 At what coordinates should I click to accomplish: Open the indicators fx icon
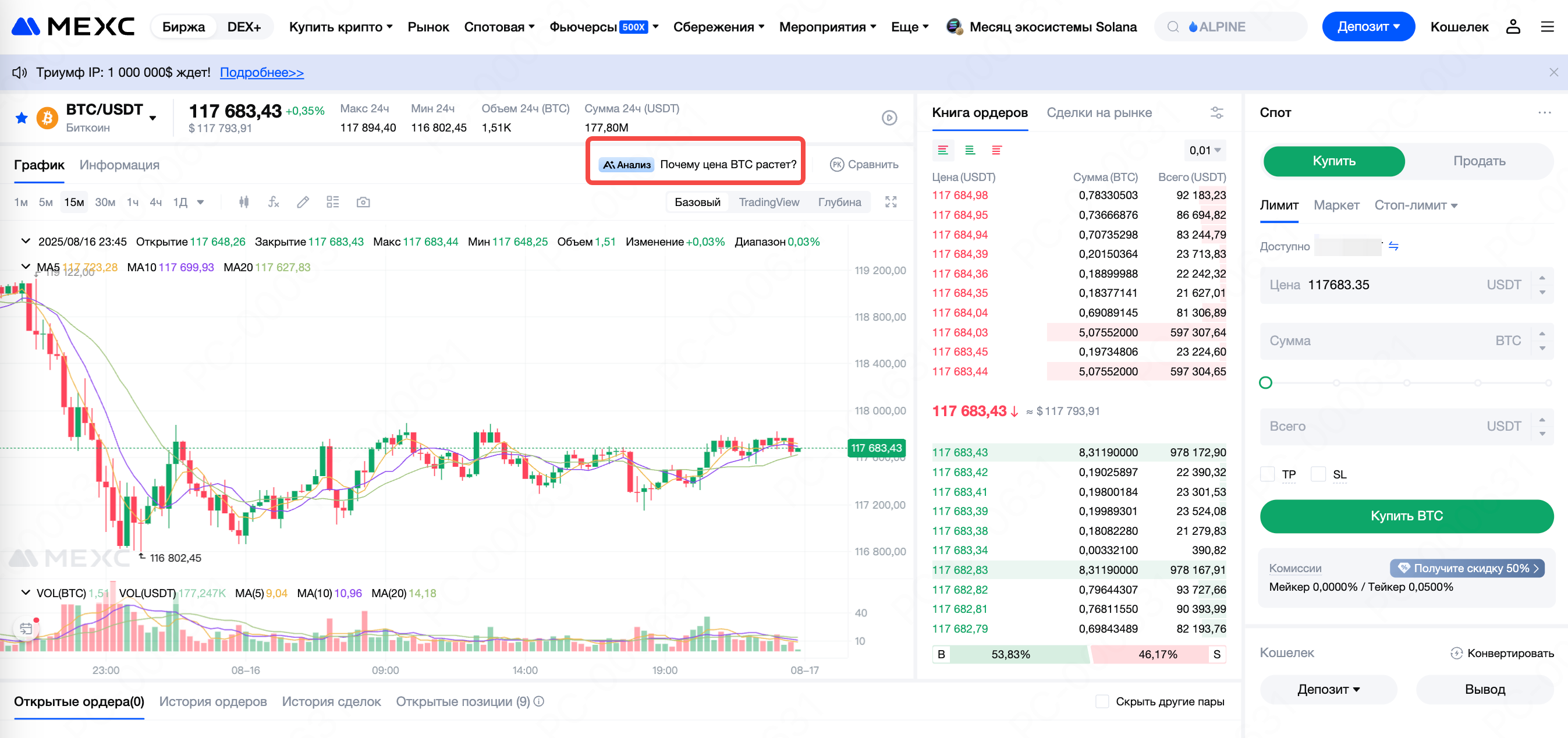(274, 202)
